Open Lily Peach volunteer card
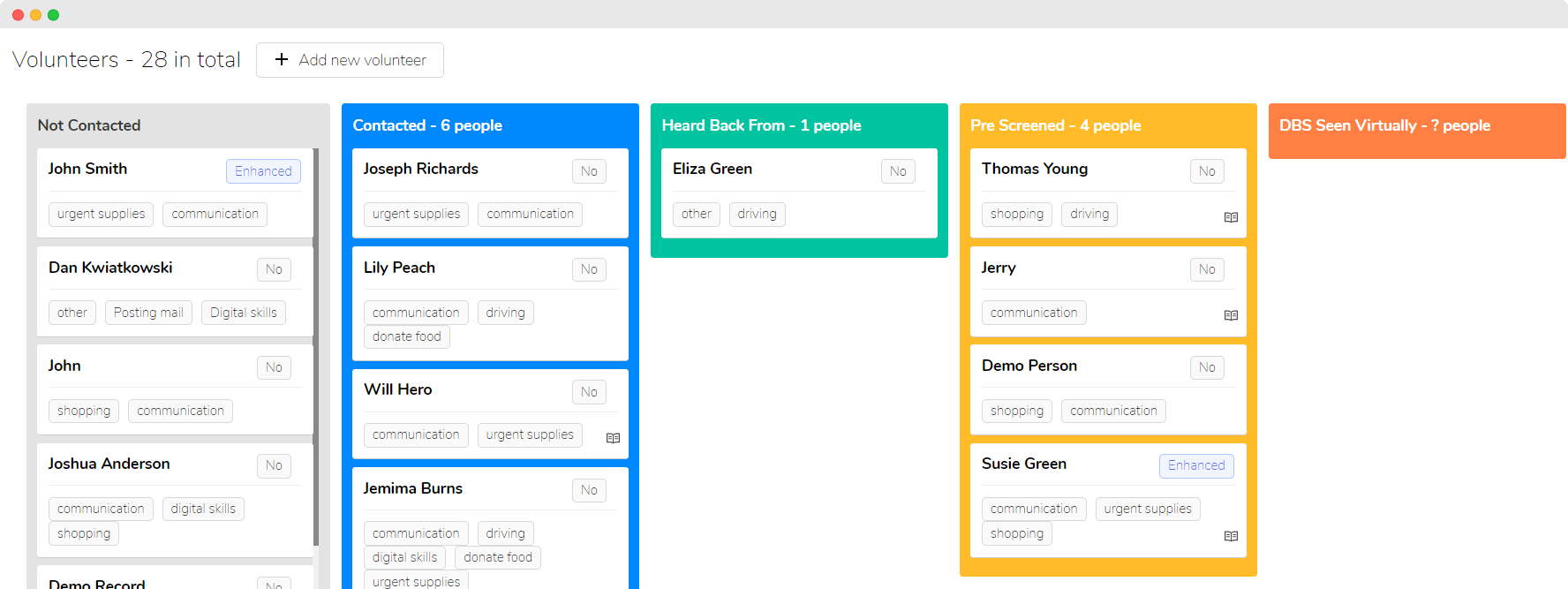This screenshot has width=1568, height=589. (x=490, y=304)
